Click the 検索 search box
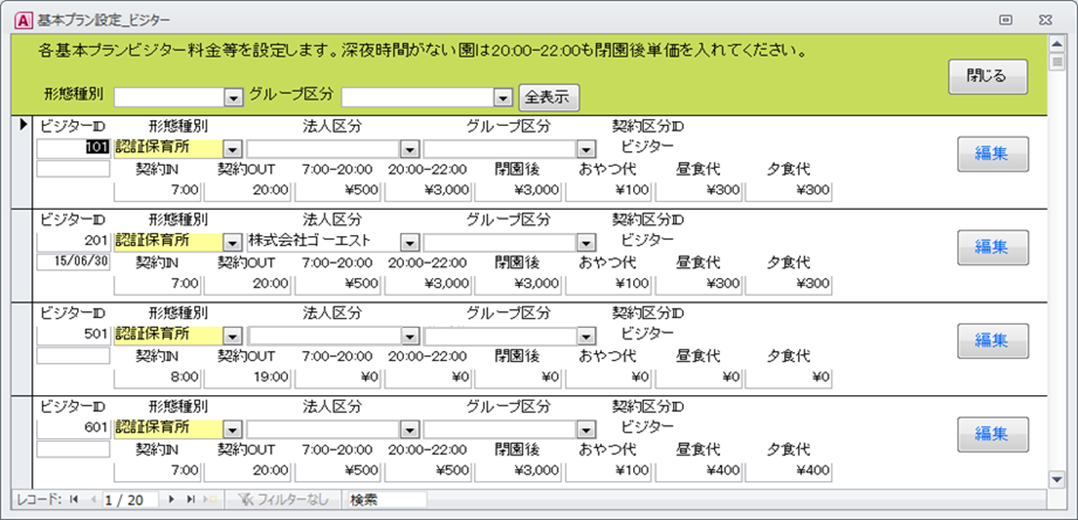1078x520 pixels. [x=386, y=499]
